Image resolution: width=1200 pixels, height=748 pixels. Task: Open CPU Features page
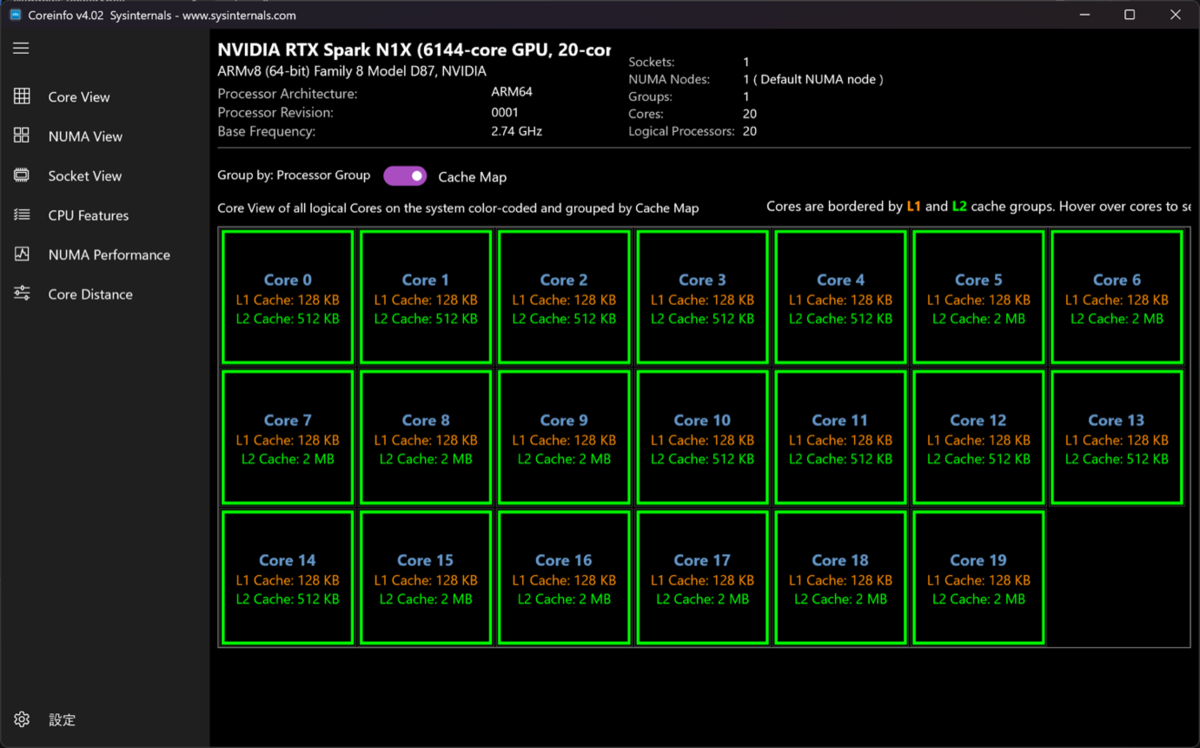coord(105,215)
